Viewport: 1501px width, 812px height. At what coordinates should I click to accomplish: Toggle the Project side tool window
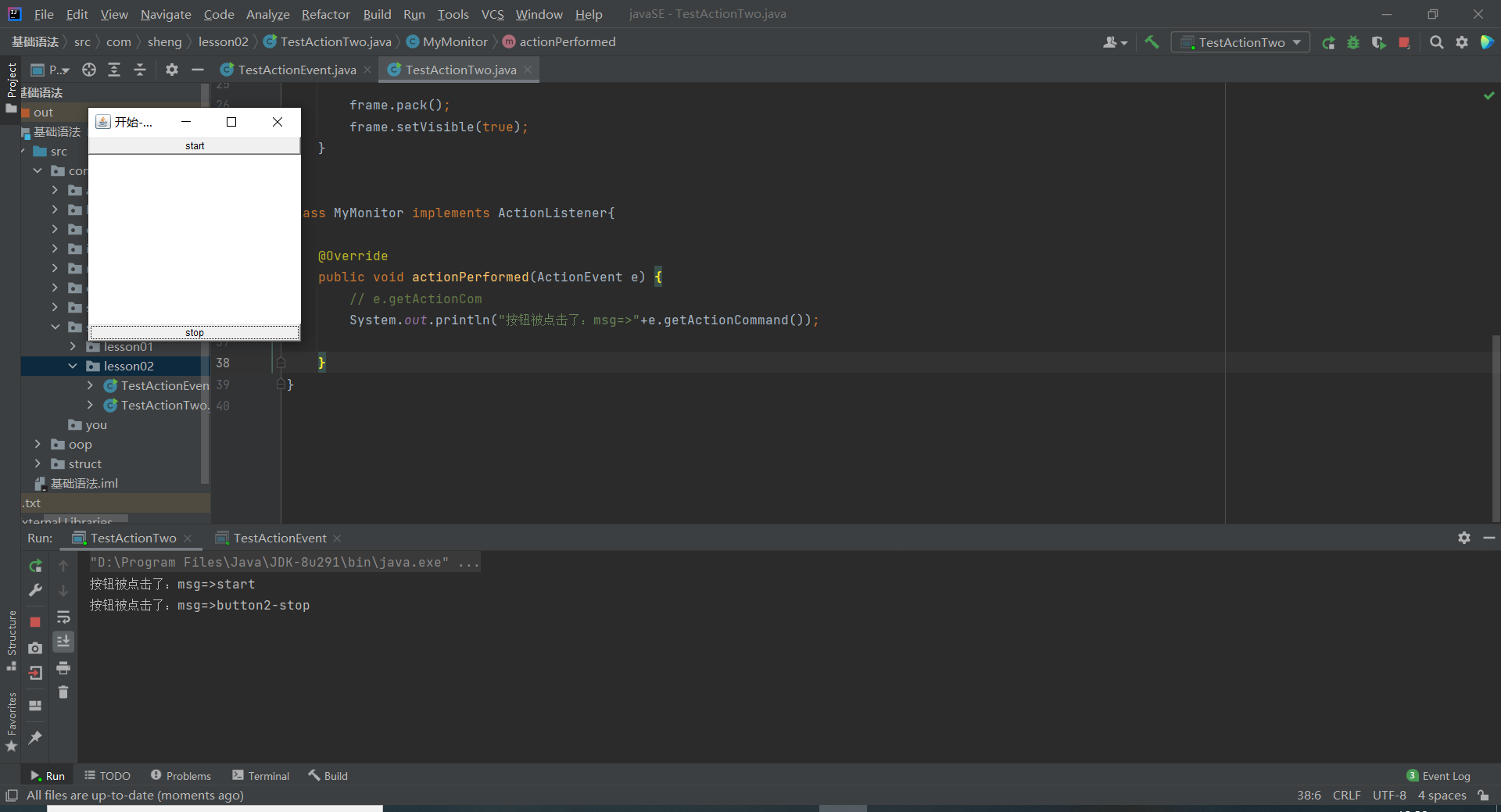click(11, 88)
